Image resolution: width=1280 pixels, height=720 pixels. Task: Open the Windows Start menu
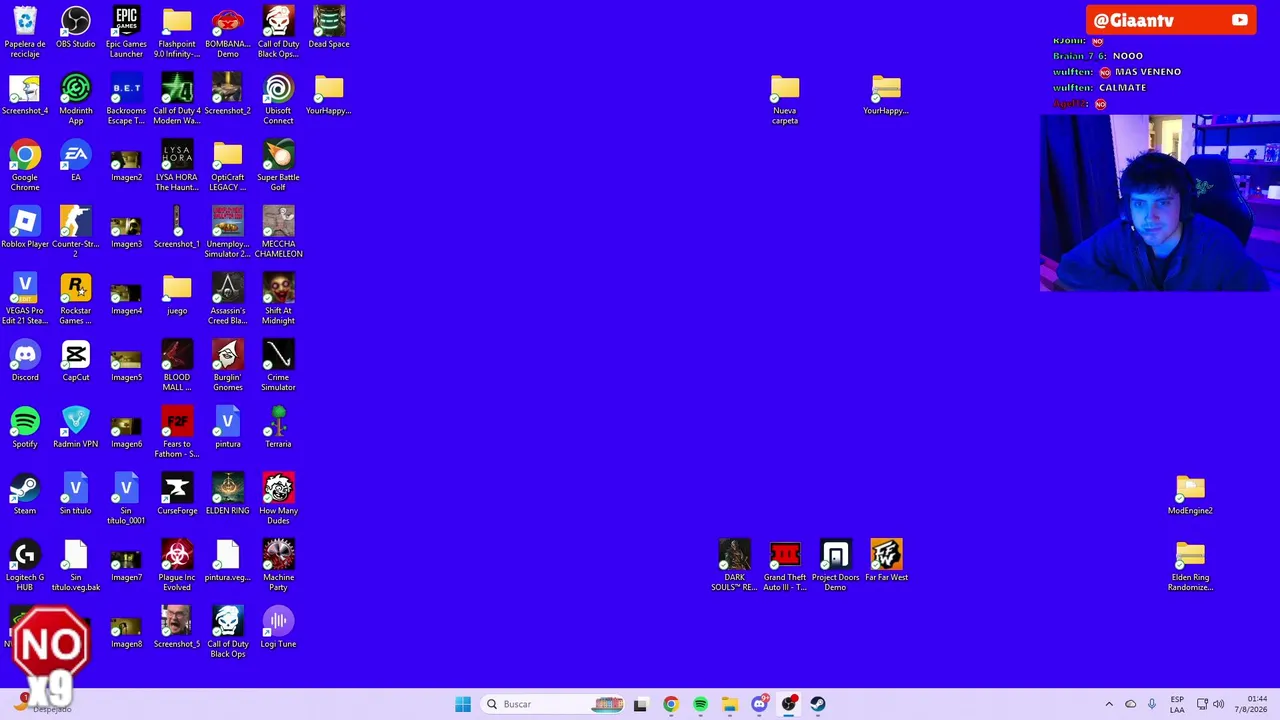click(x=463, y=704)
